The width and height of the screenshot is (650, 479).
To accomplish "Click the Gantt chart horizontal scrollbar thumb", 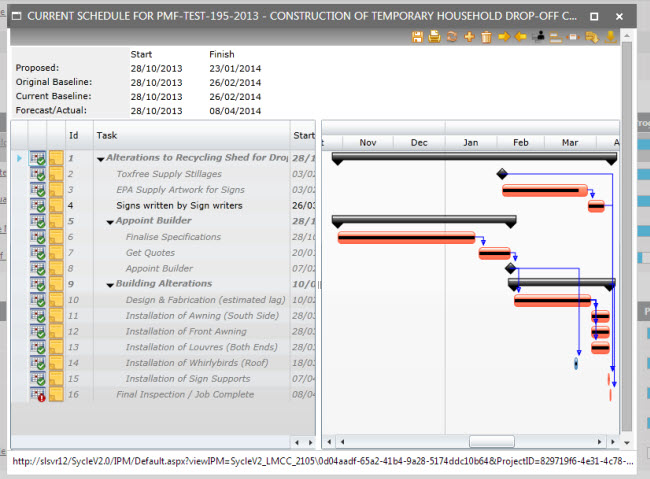I will [x=491, y=441].
